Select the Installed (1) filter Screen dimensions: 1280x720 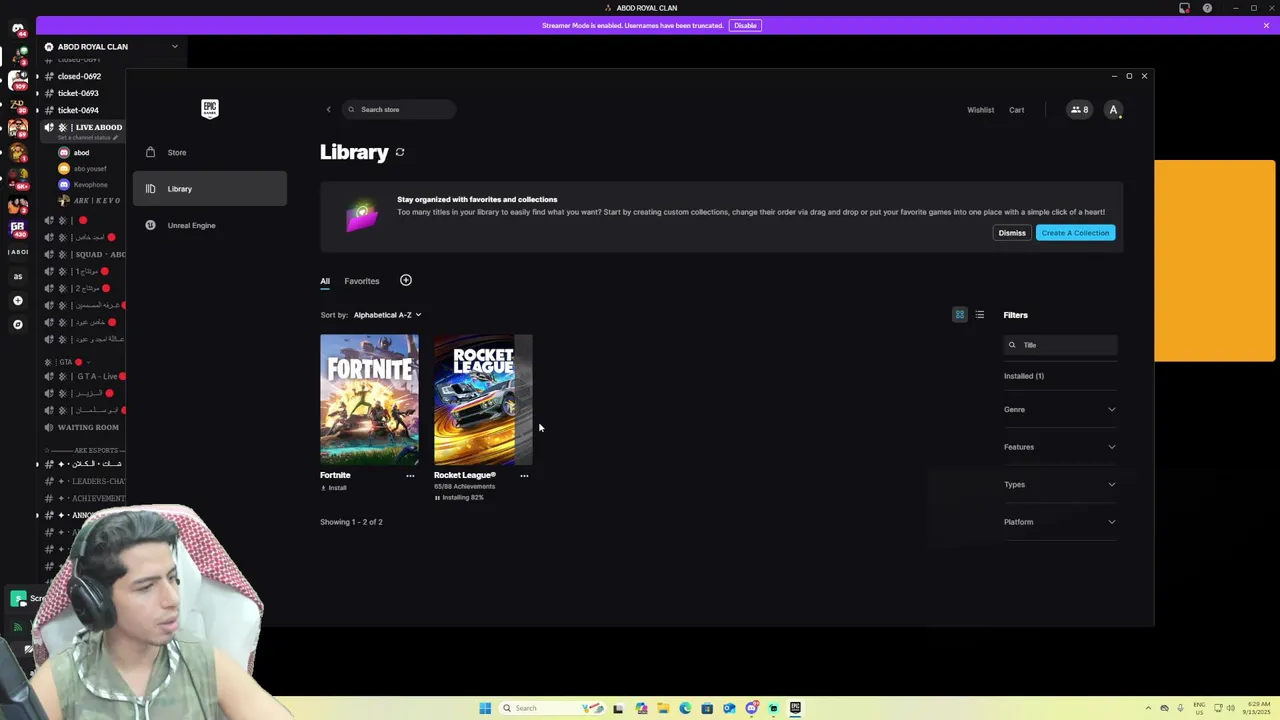click(1024, 376)
